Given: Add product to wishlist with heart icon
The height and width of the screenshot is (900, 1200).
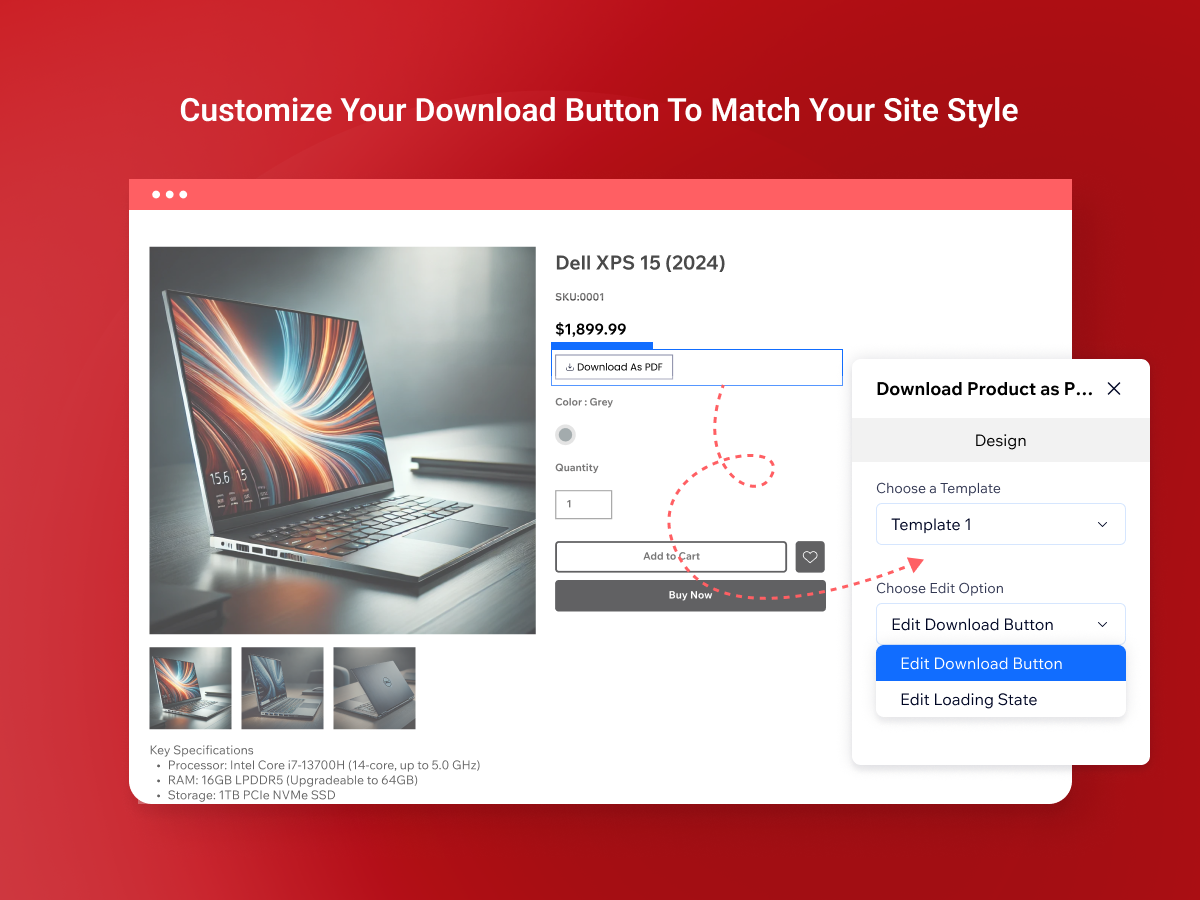Looking at the screenshot, I should pyautogui.click(x=810, y=557).
